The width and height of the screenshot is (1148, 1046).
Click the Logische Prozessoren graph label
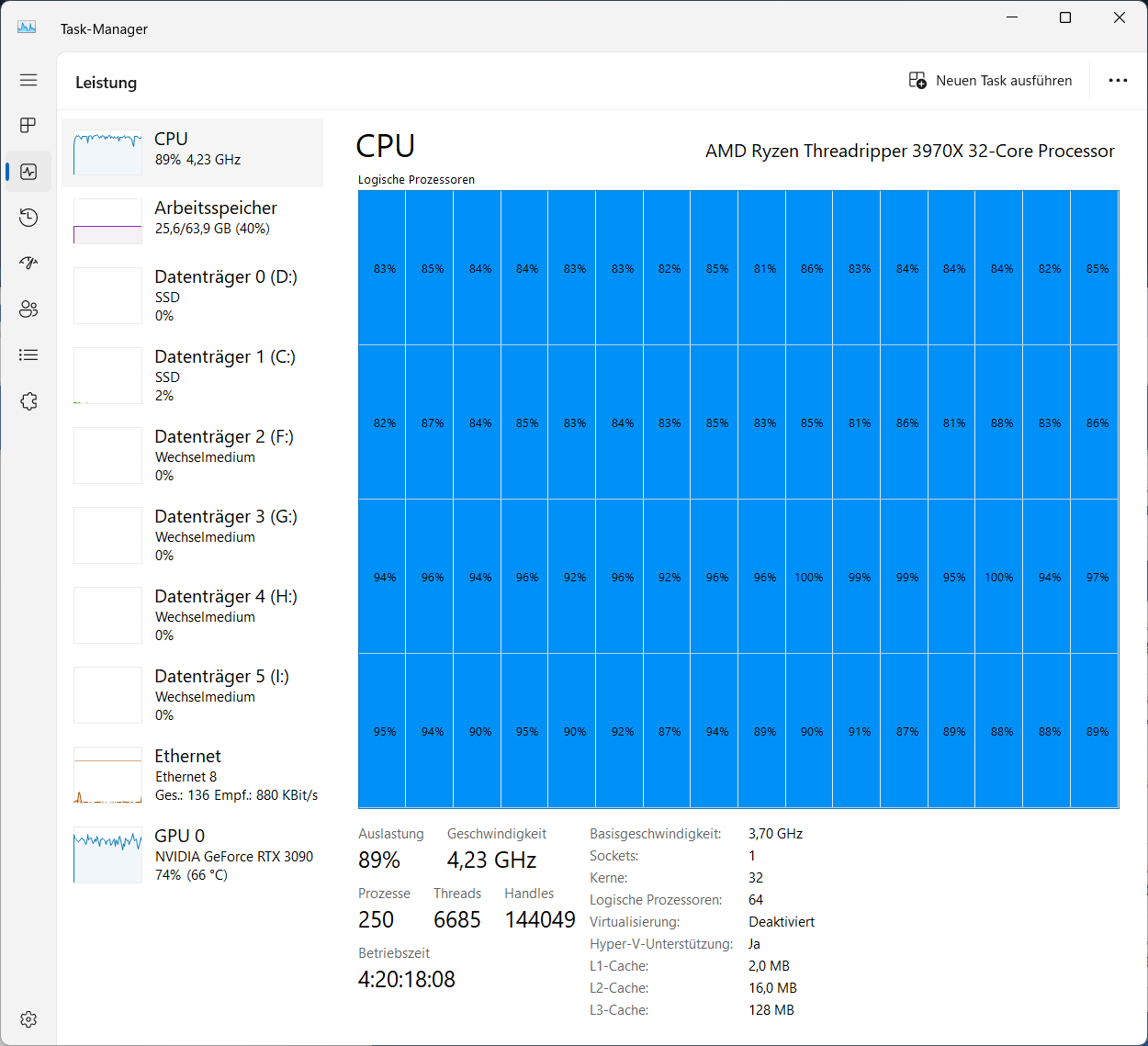[x=416, y=180]
